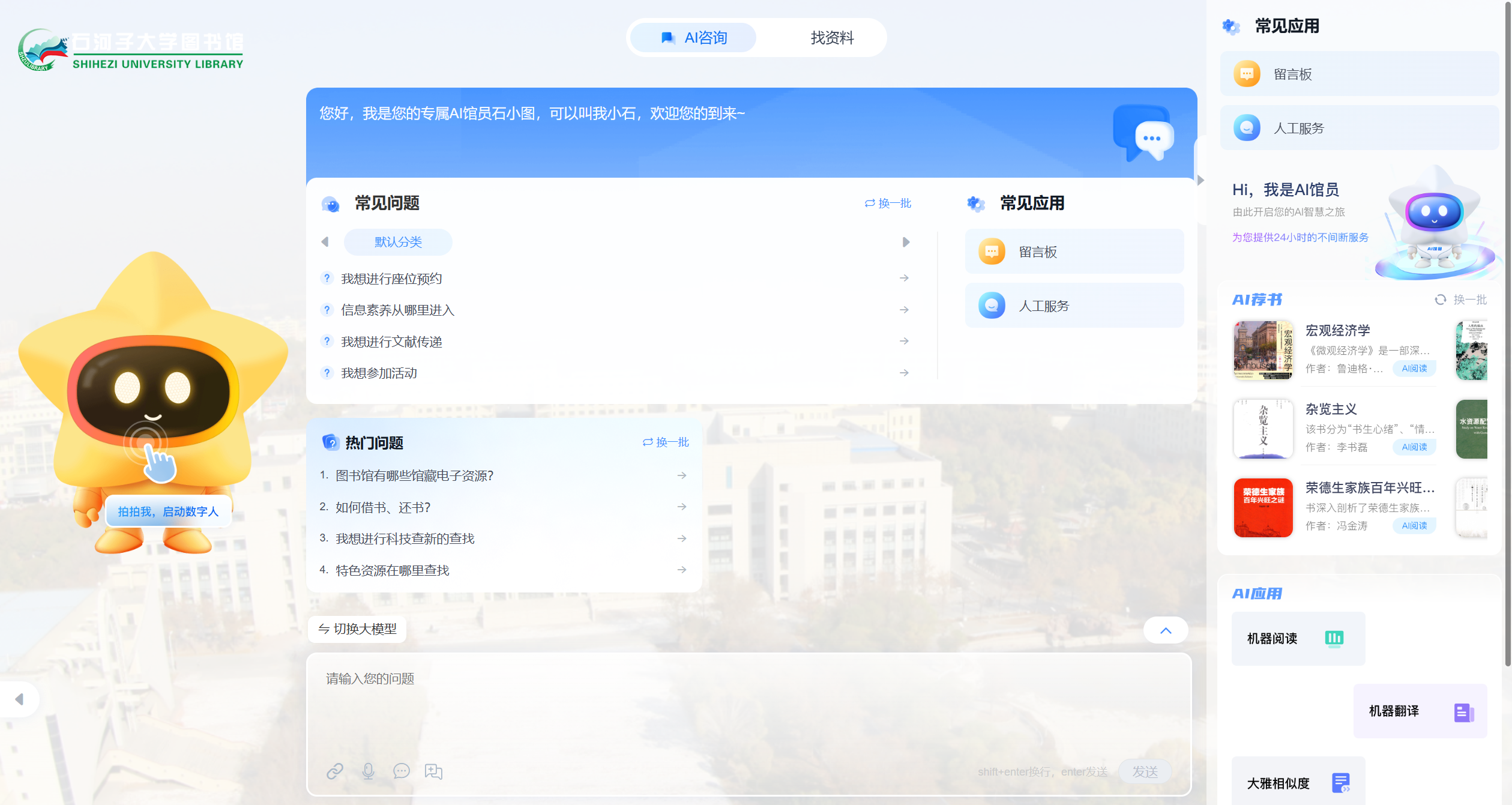Start a new conversation with plus-chat icon
Viewport: 1512px width, 805px height.
433,771
